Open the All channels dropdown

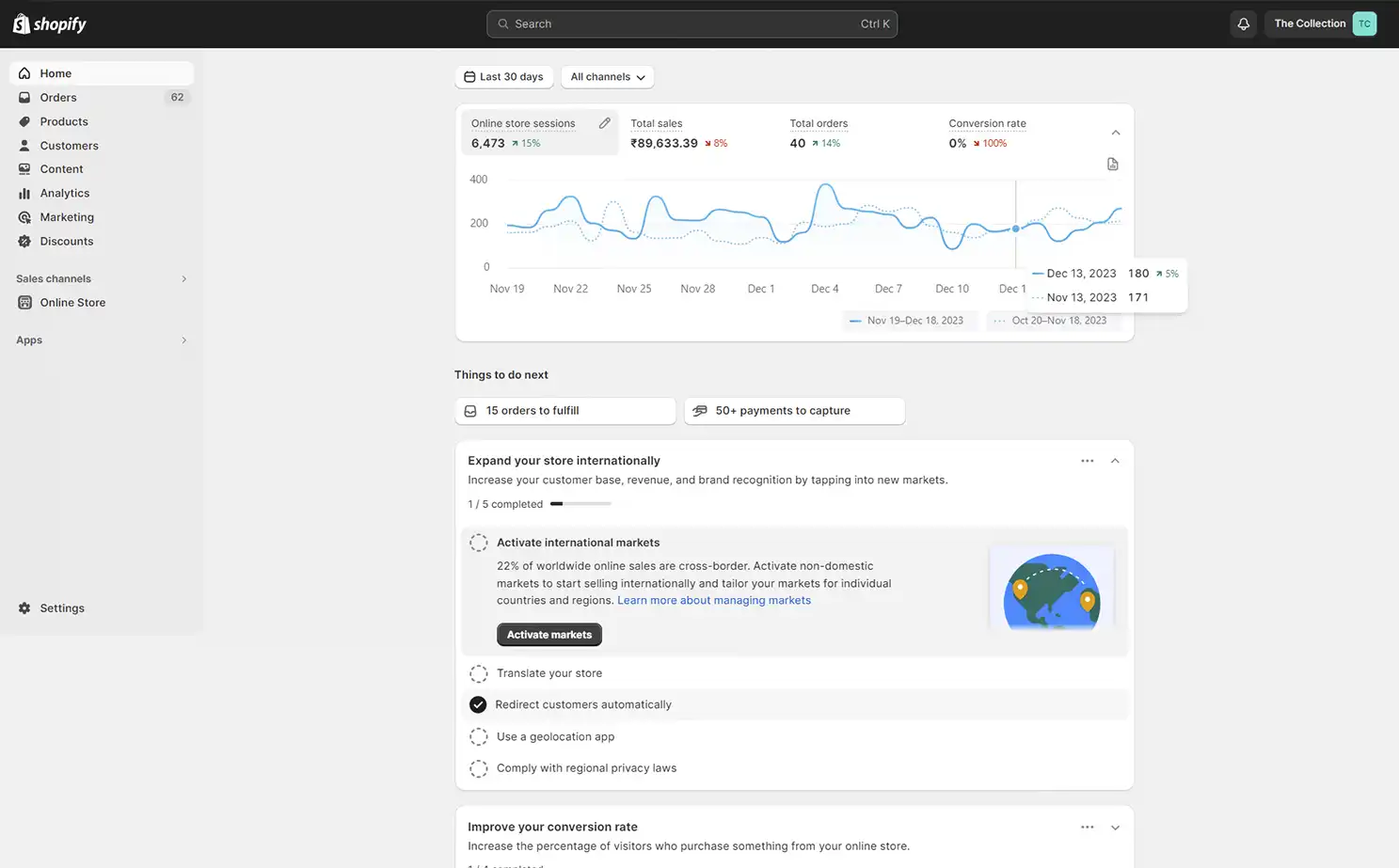[607, 76]
